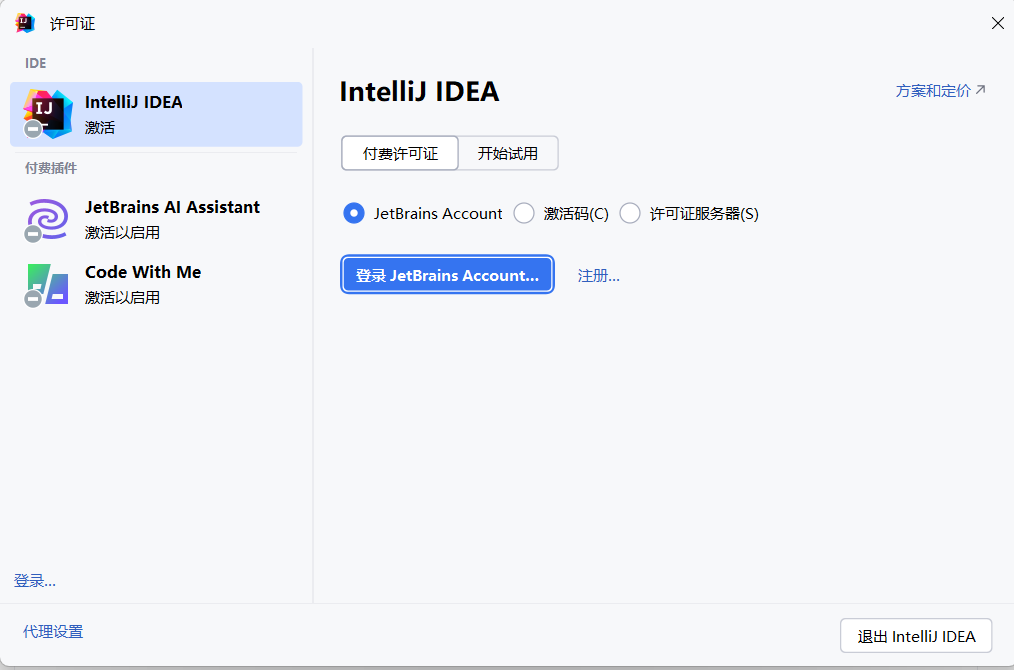Click 登录 JetBrains Account... button
Viewport: 1014px width, 670px height.
click(x=448, y=275)
